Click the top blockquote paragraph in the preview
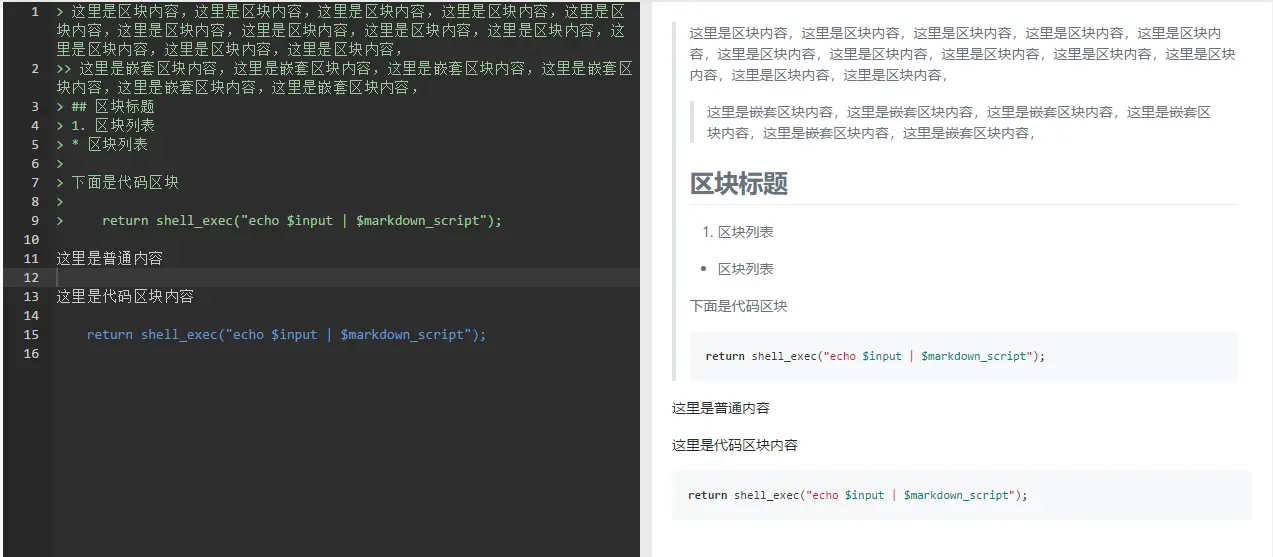 [x=962, y=54]
